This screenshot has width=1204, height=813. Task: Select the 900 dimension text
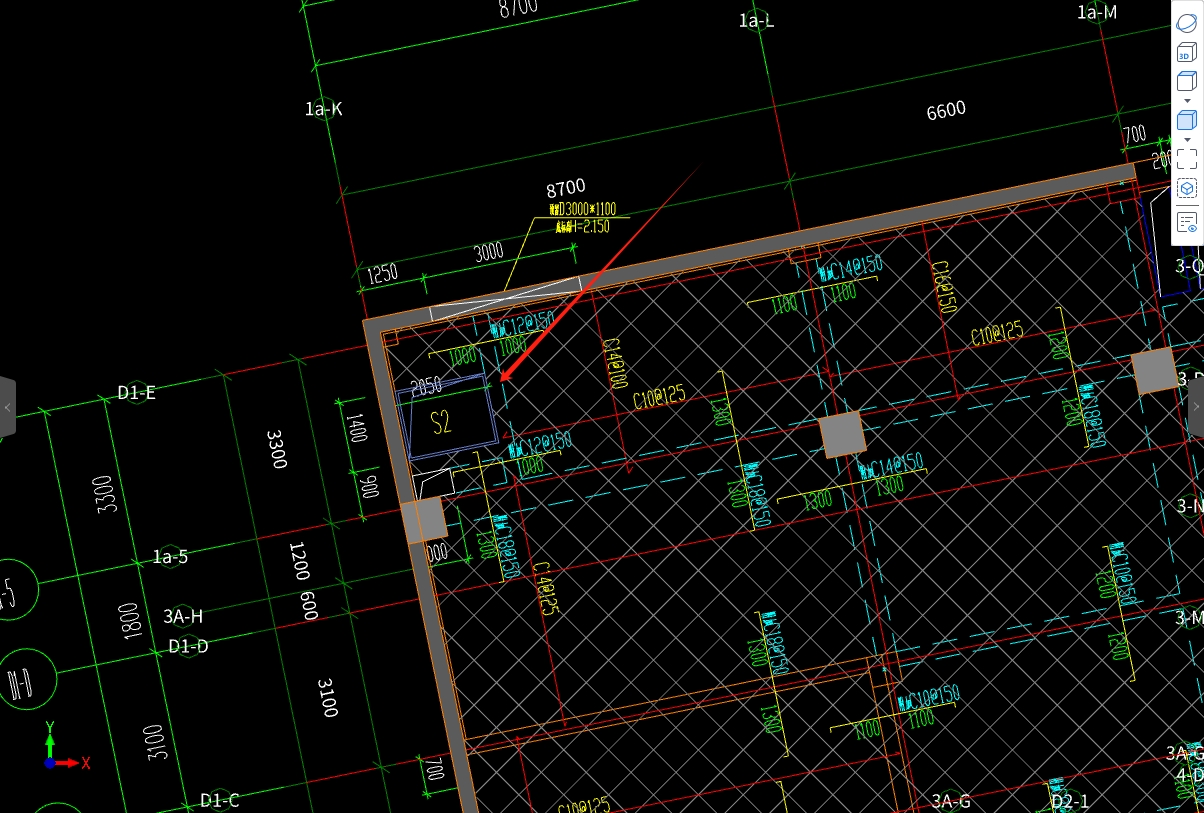[x=370, y=487]
